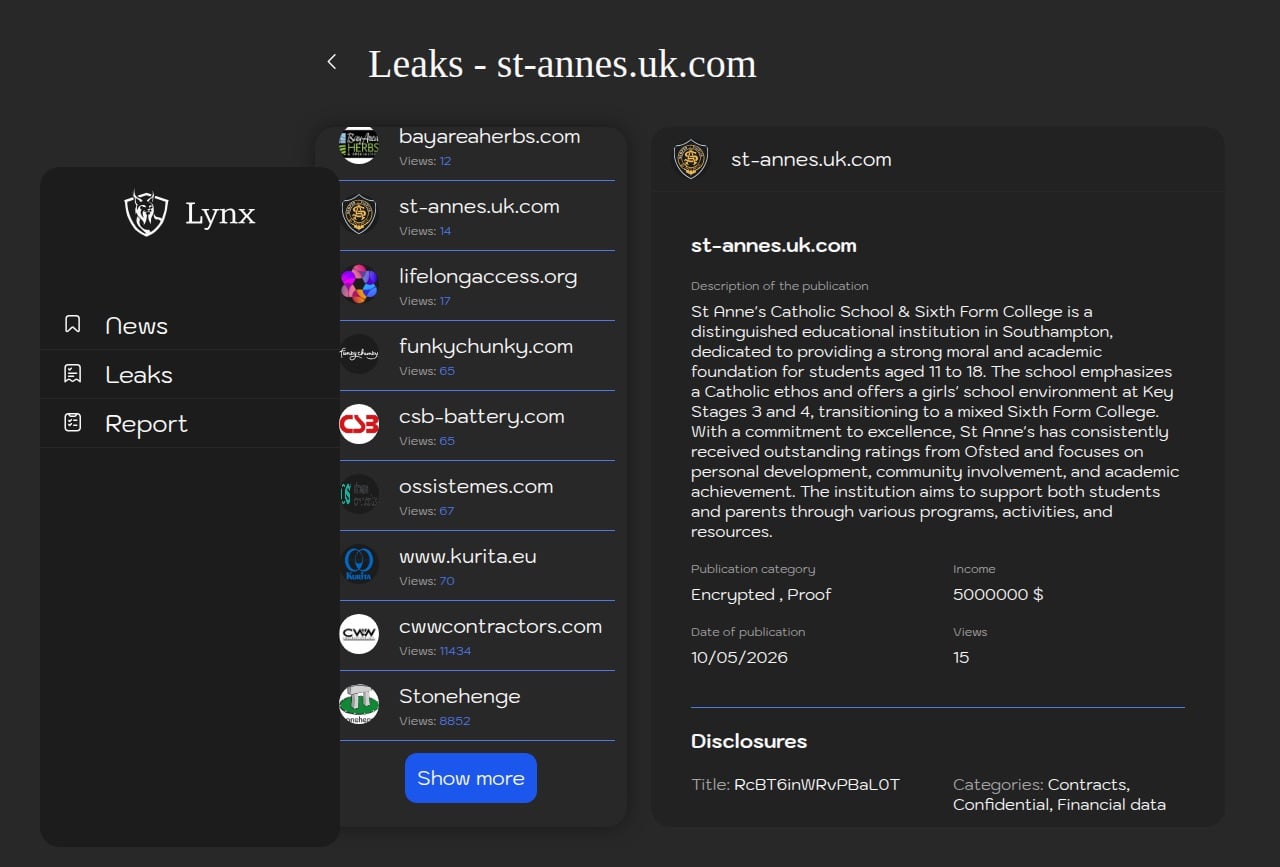Click the News bookmark icon
Screen dimensions: 1280x867
(72, 324)
